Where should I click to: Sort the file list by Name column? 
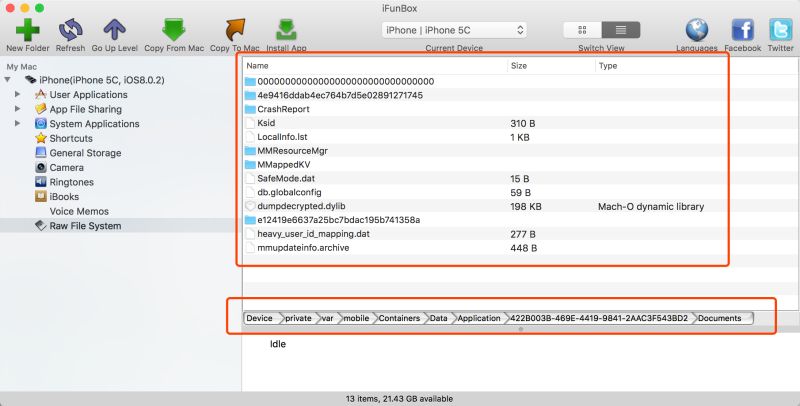(x=375, y=66)
